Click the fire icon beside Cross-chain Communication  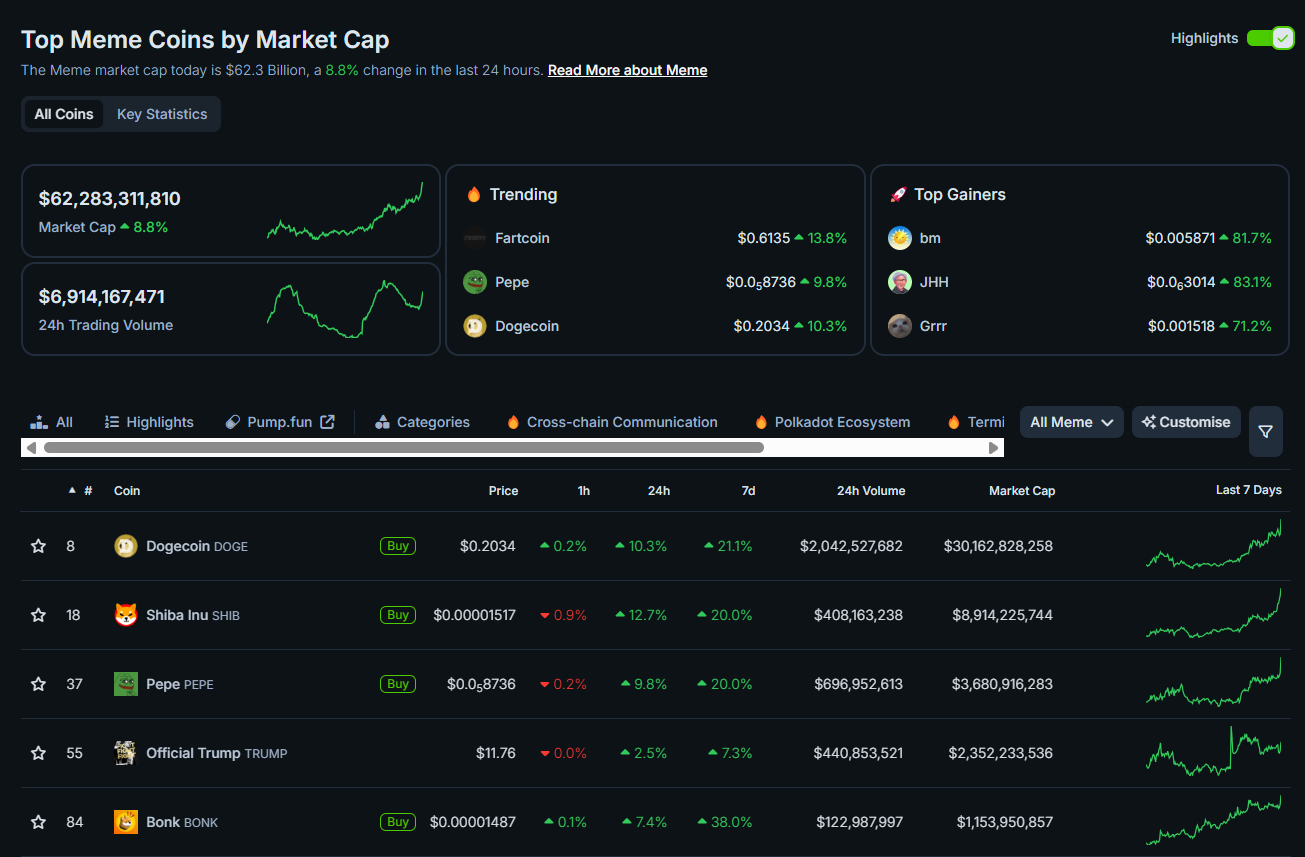coord(513,422)
